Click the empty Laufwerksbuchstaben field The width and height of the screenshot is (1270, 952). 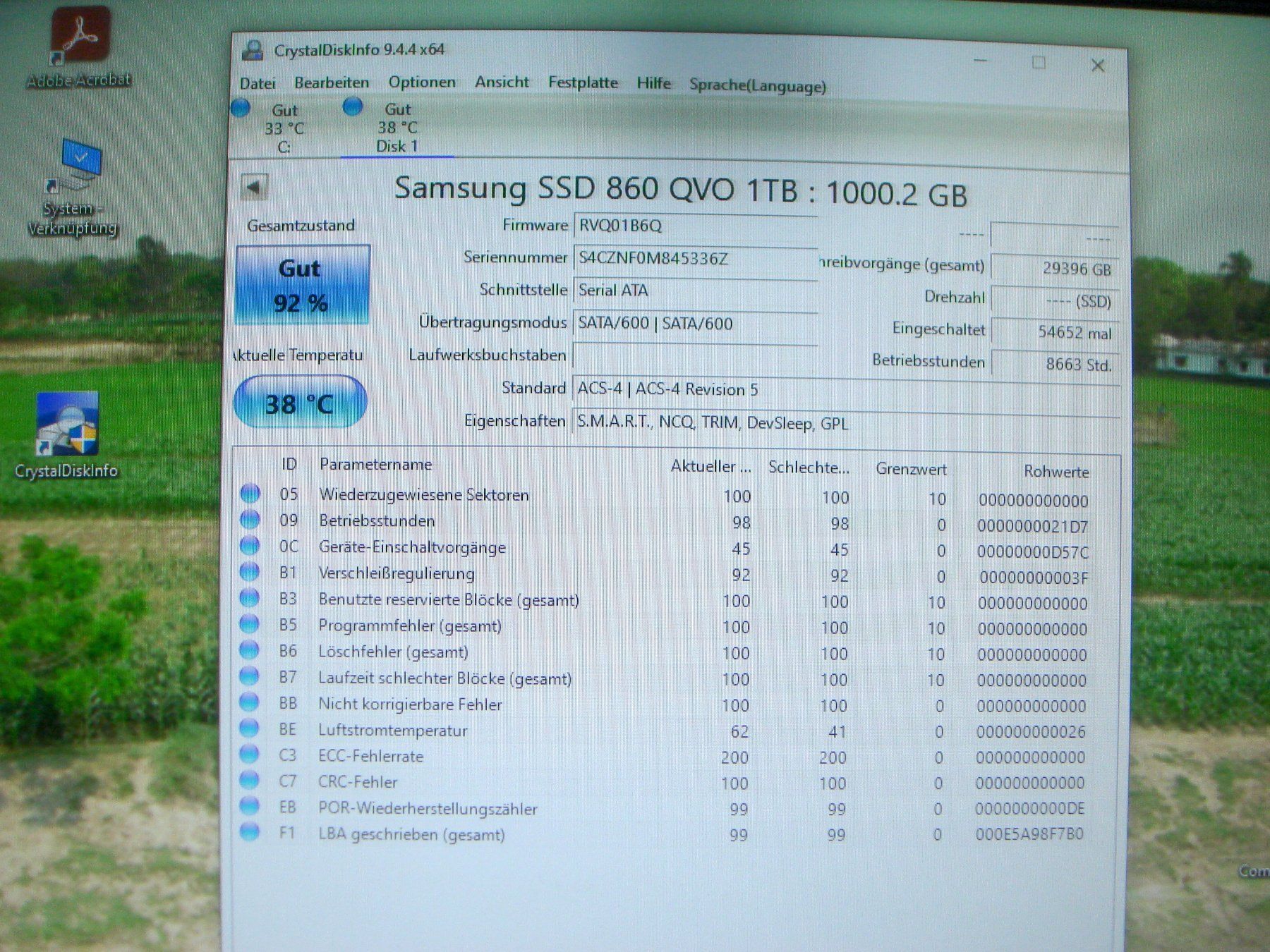click(x=696, y=356)
